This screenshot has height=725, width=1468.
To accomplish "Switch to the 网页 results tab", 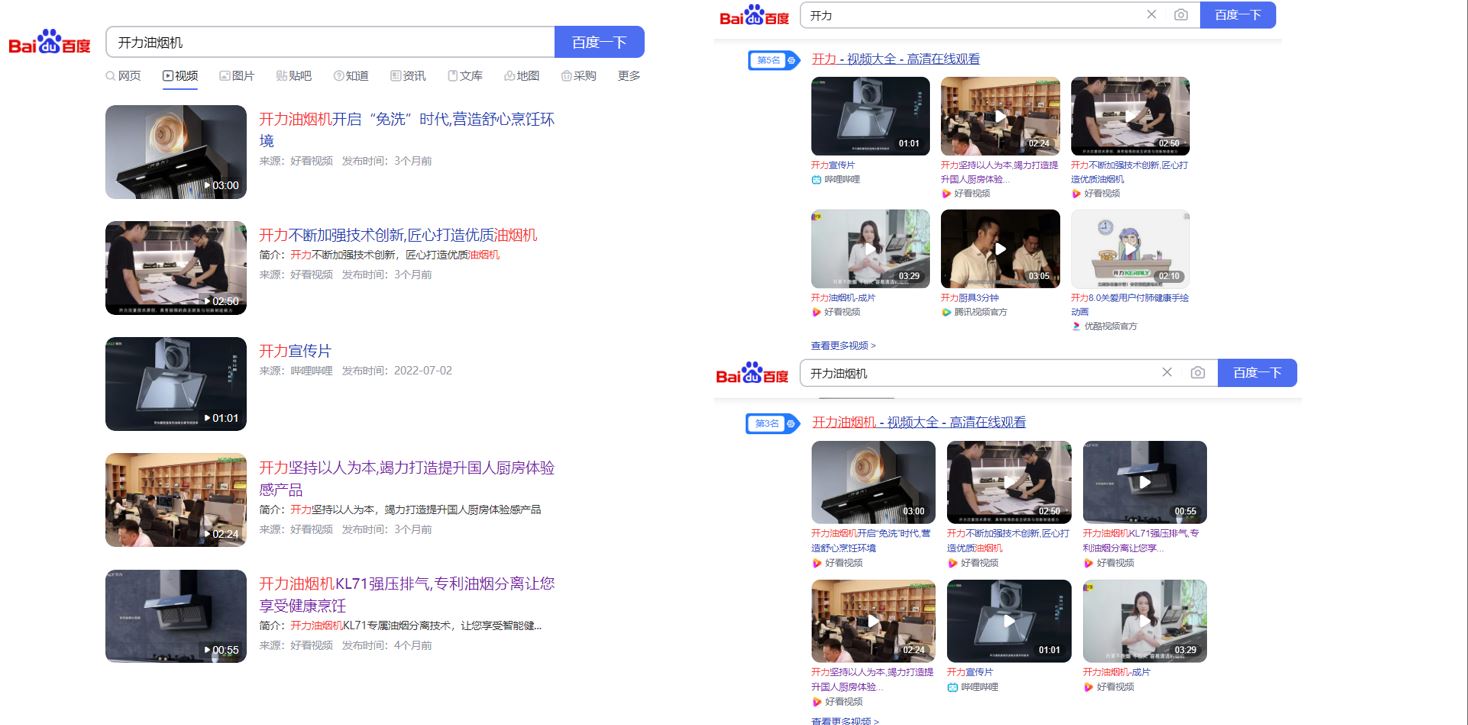I will 123,76.
